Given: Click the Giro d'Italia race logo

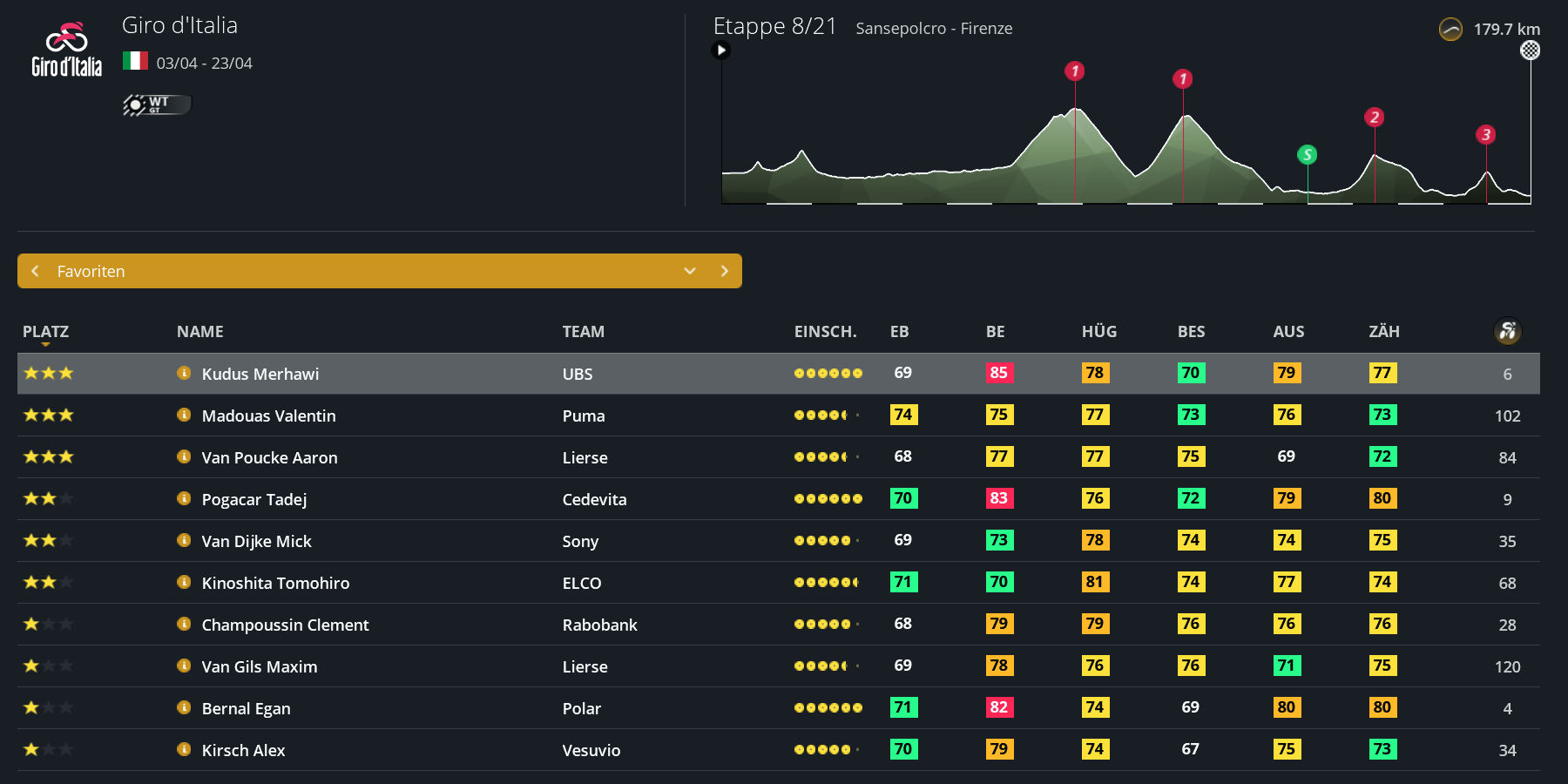Looking at the screenshot, I should [66, 51].
